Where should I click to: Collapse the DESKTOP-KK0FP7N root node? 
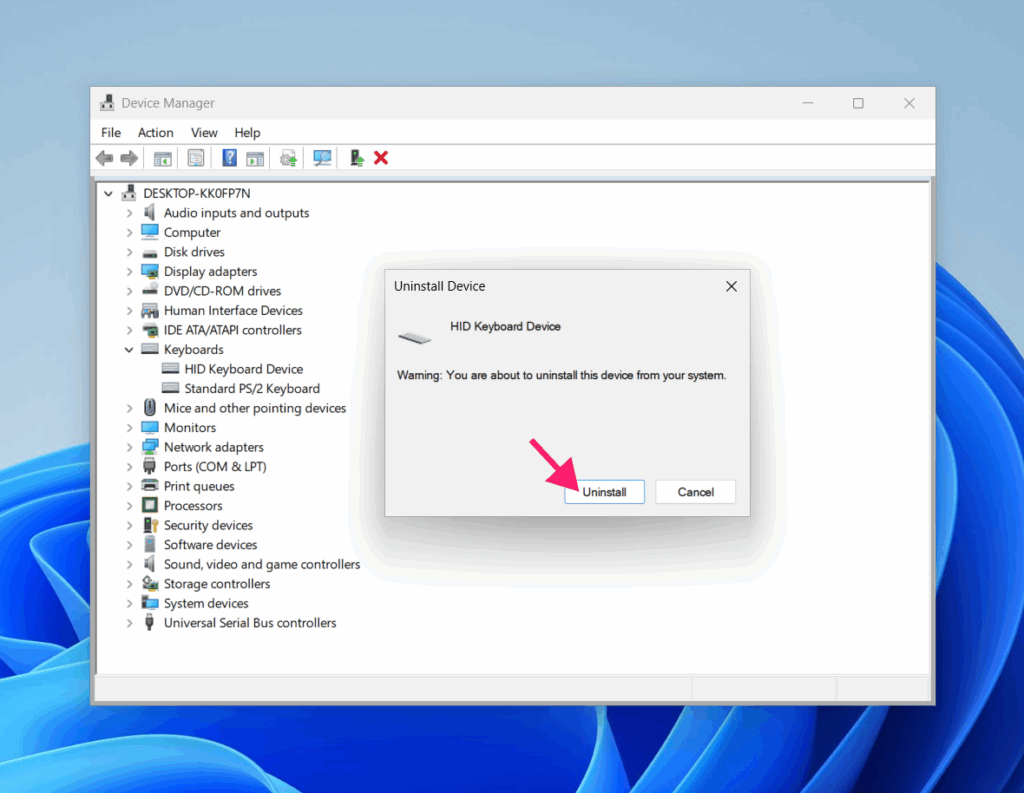(x=108, y=193)
